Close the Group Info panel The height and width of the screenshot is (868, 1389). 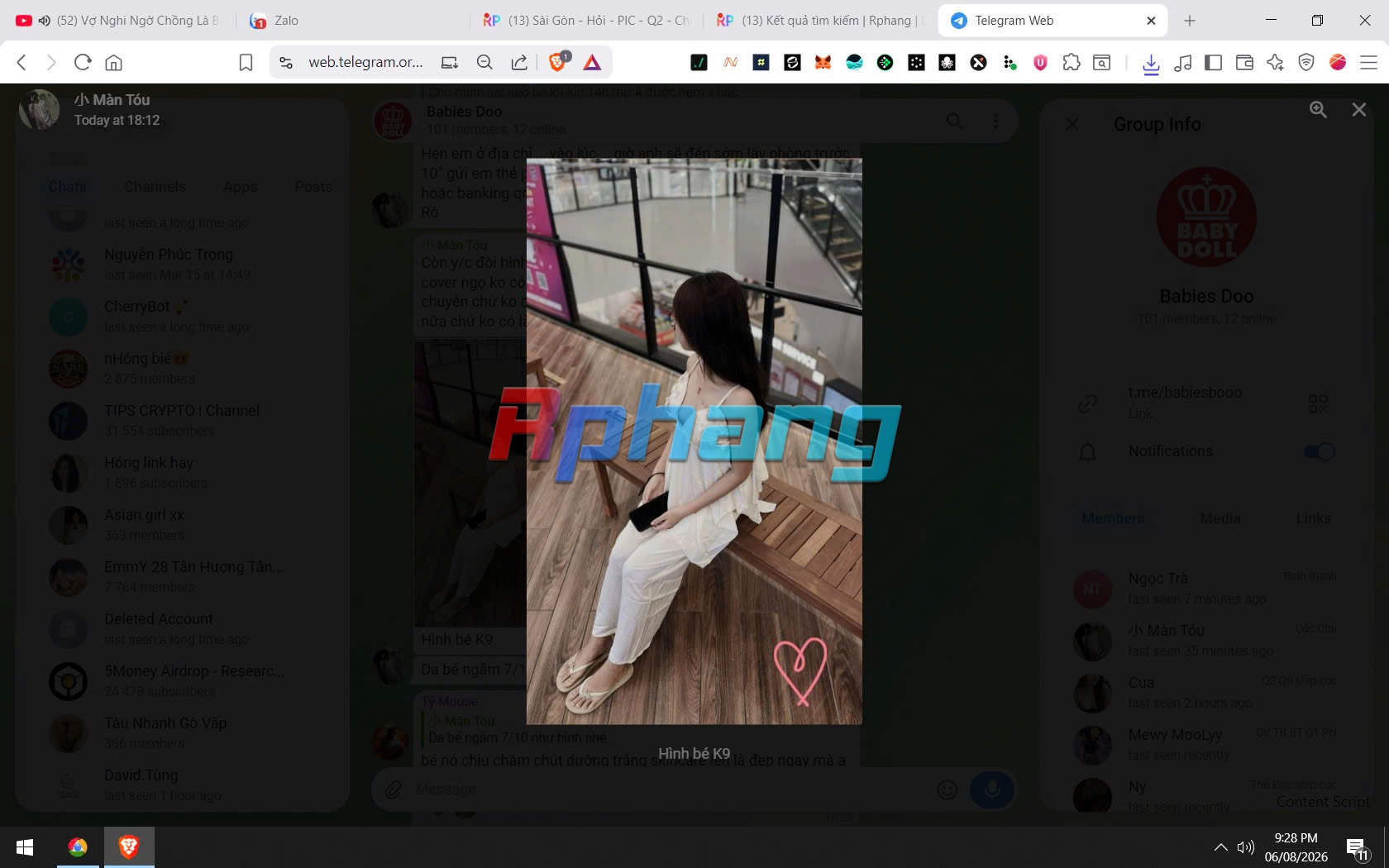[1072, 124]
